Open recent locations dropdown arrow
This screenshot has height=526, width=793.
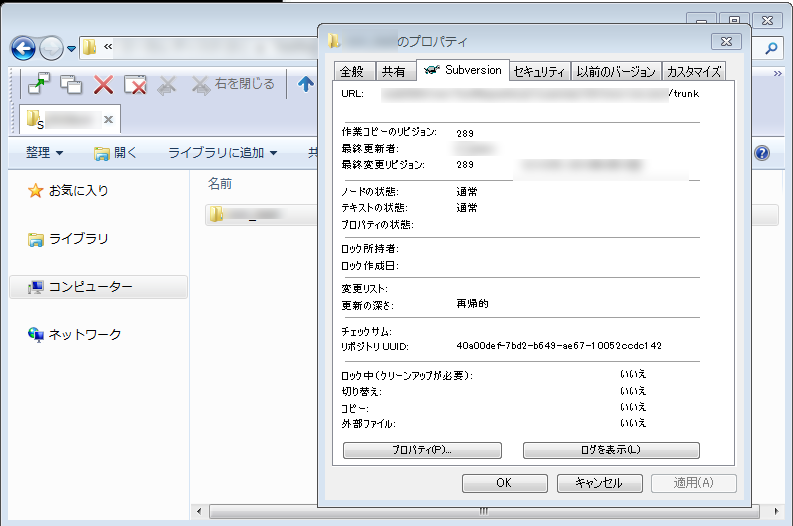tap(71, 49)
